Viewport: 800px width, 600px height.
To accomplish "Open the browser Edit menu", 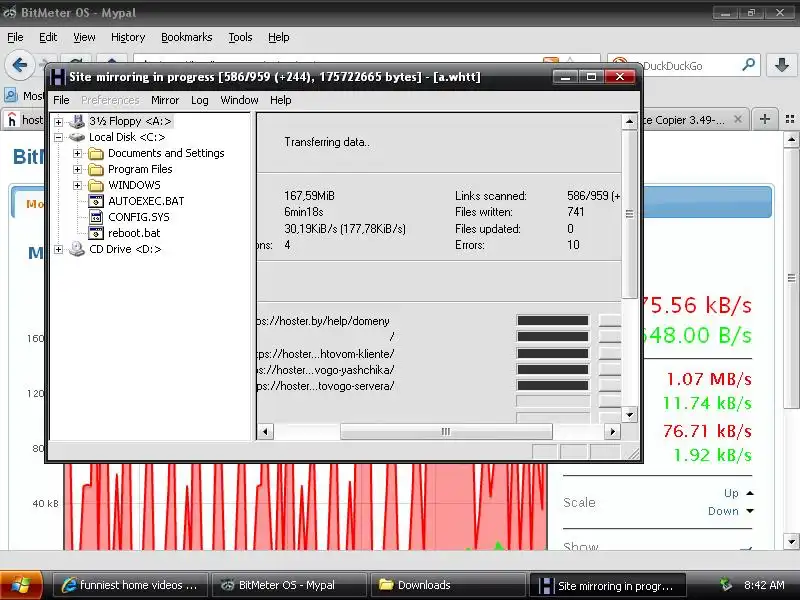I will click(x=48, y=37).
